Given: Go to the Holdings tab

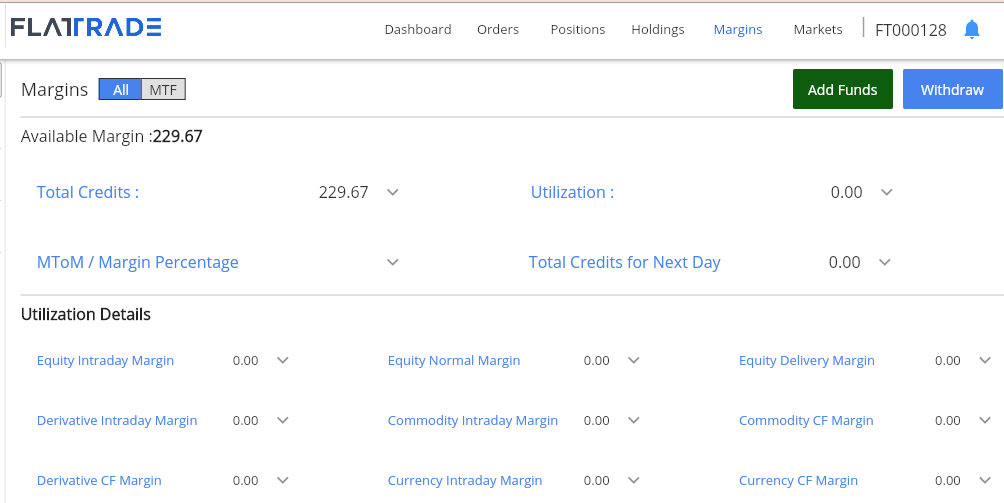Looking at the screenshot, I should pyautogui.click(x=658, y=29).
